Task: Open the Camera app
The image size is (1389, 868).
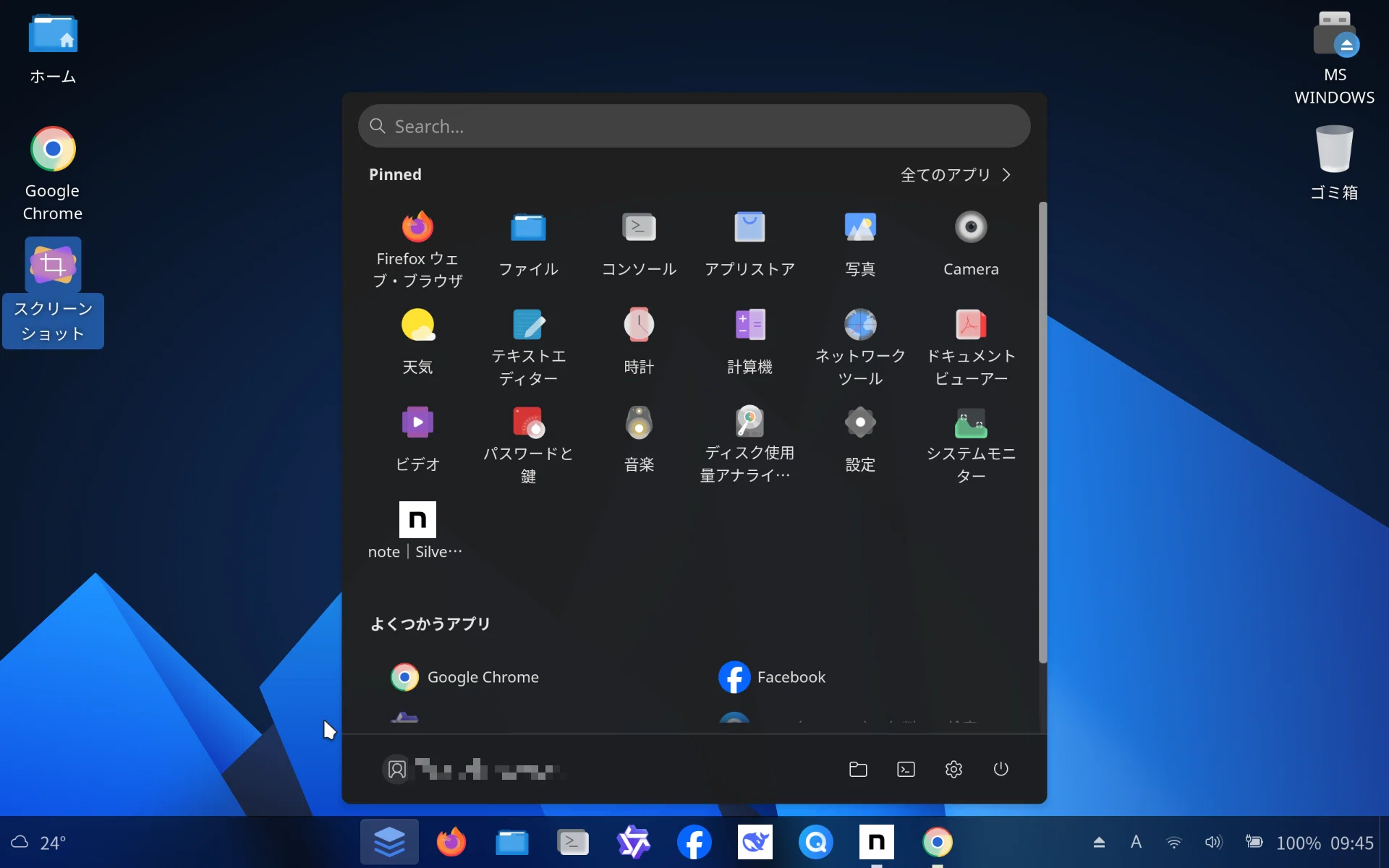Action: 971,244
